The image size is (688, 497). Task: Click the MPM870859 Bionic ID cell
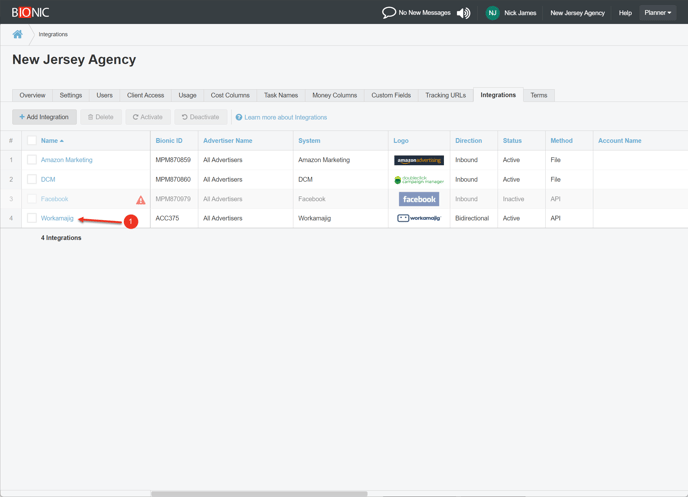173,160
